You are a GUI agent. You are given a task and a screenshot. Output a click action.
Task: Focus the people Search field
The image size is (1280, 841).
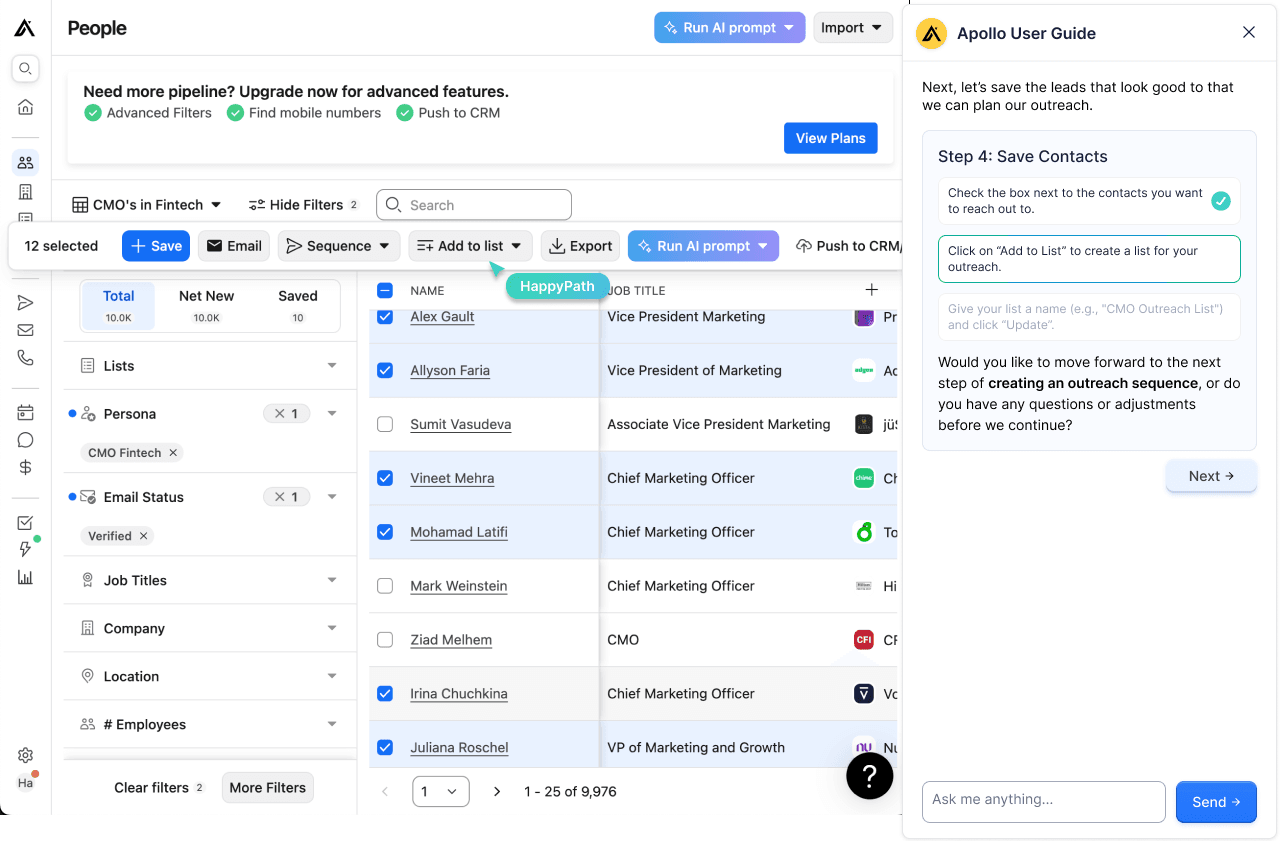474,205
